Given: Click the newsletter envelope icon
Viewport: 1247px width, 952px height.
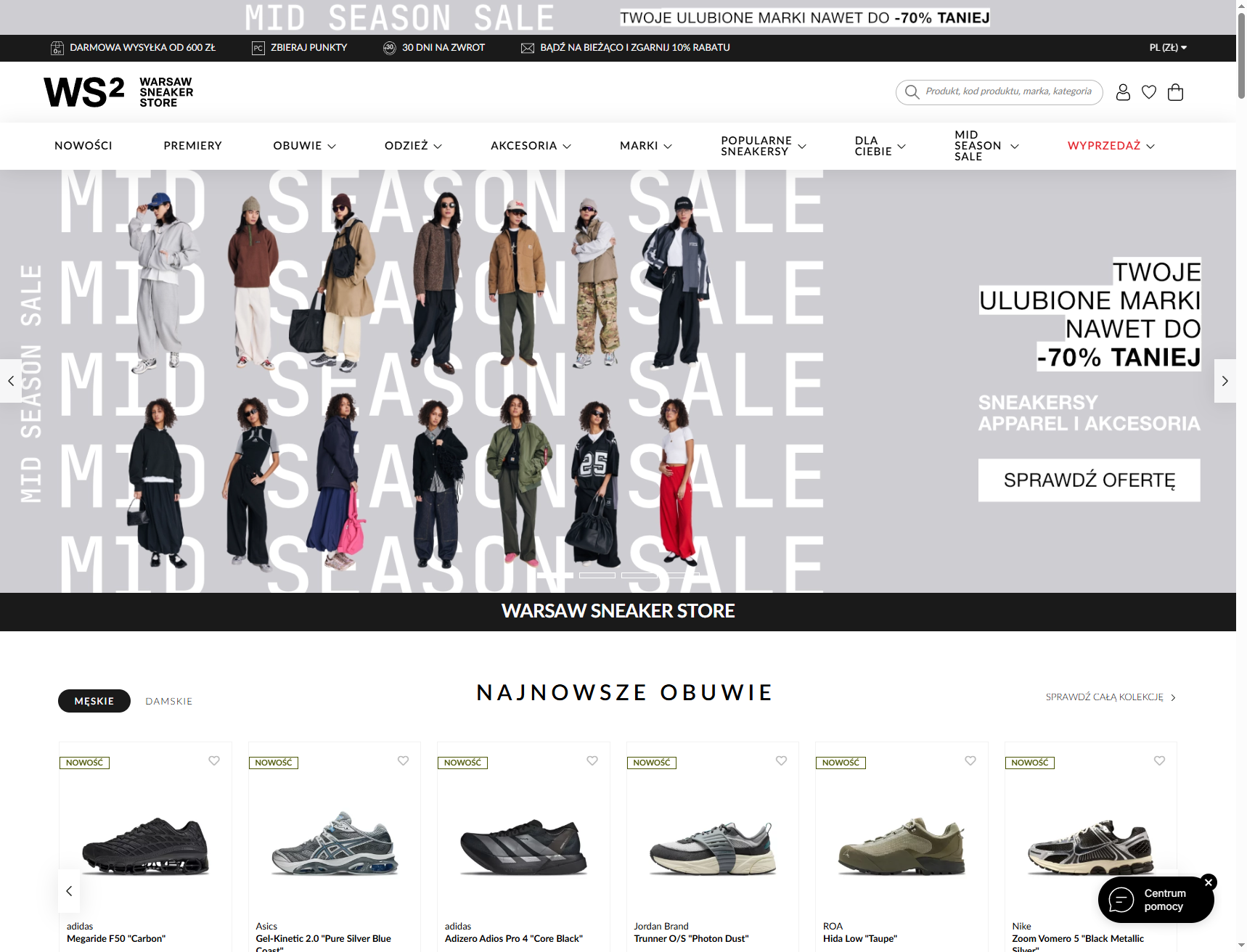Looking at the screenshot, I should click(x=528, y=48).
